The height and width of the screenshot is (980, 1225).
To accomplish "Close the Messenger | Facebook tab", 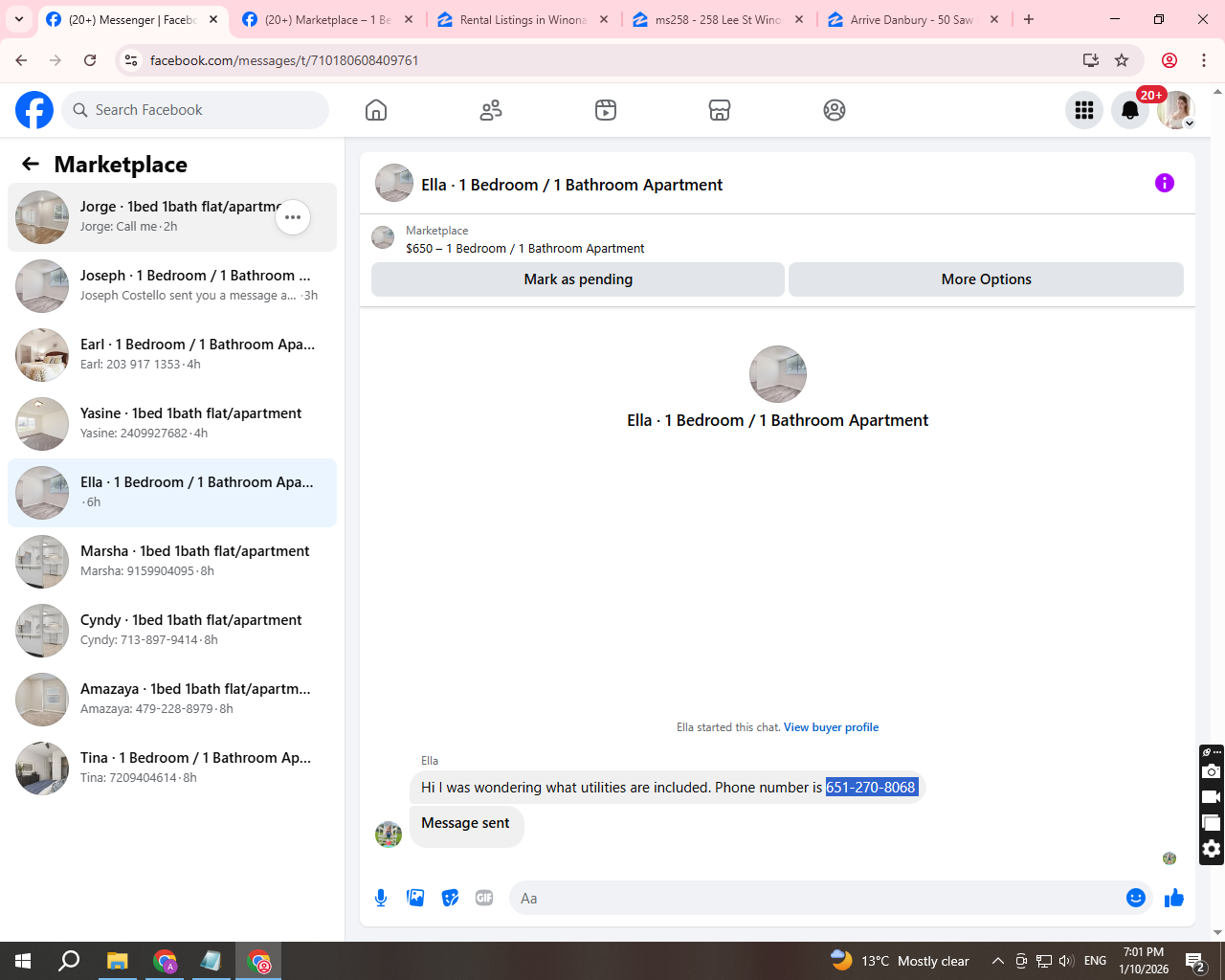I will pos(213,19).
